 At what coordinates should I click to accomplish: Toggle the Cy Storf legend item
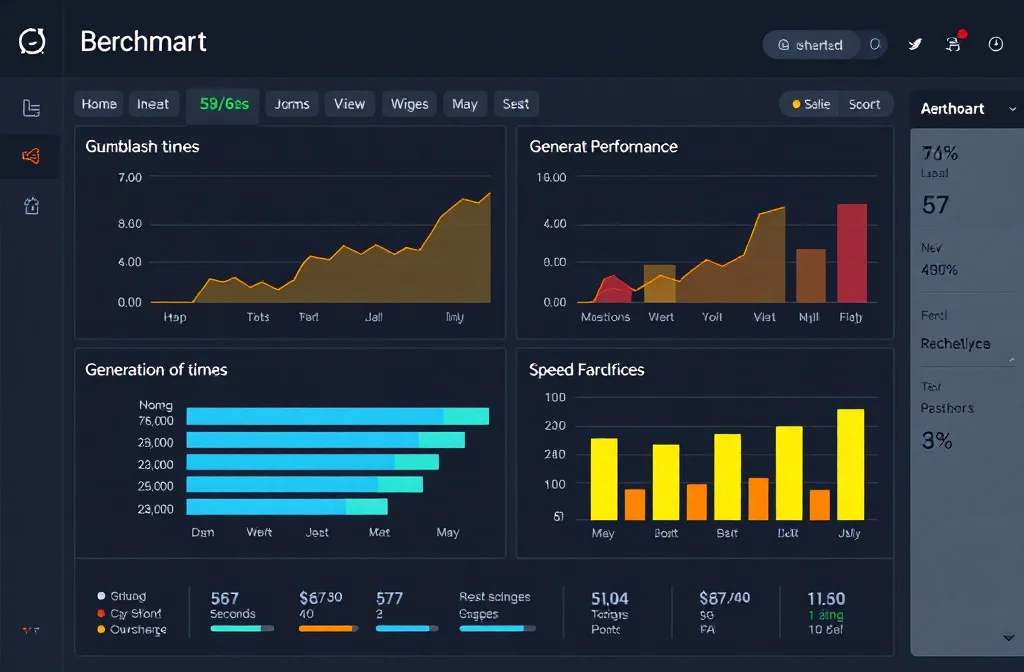(134, 613)
